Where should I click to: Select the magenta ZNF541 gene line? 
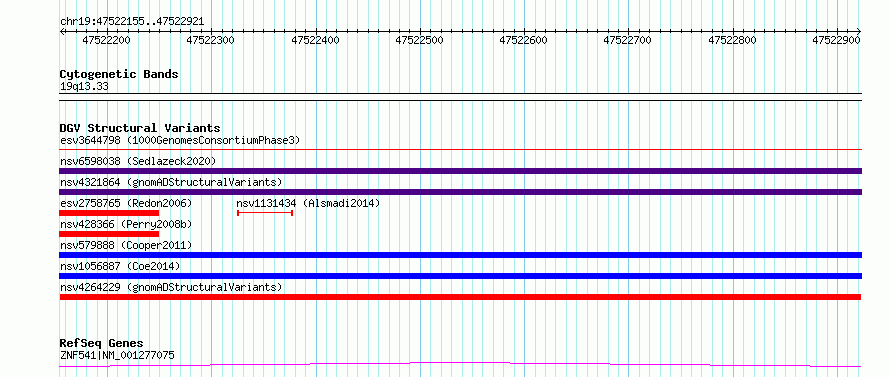pyautogui.click(x=460, y=365)
